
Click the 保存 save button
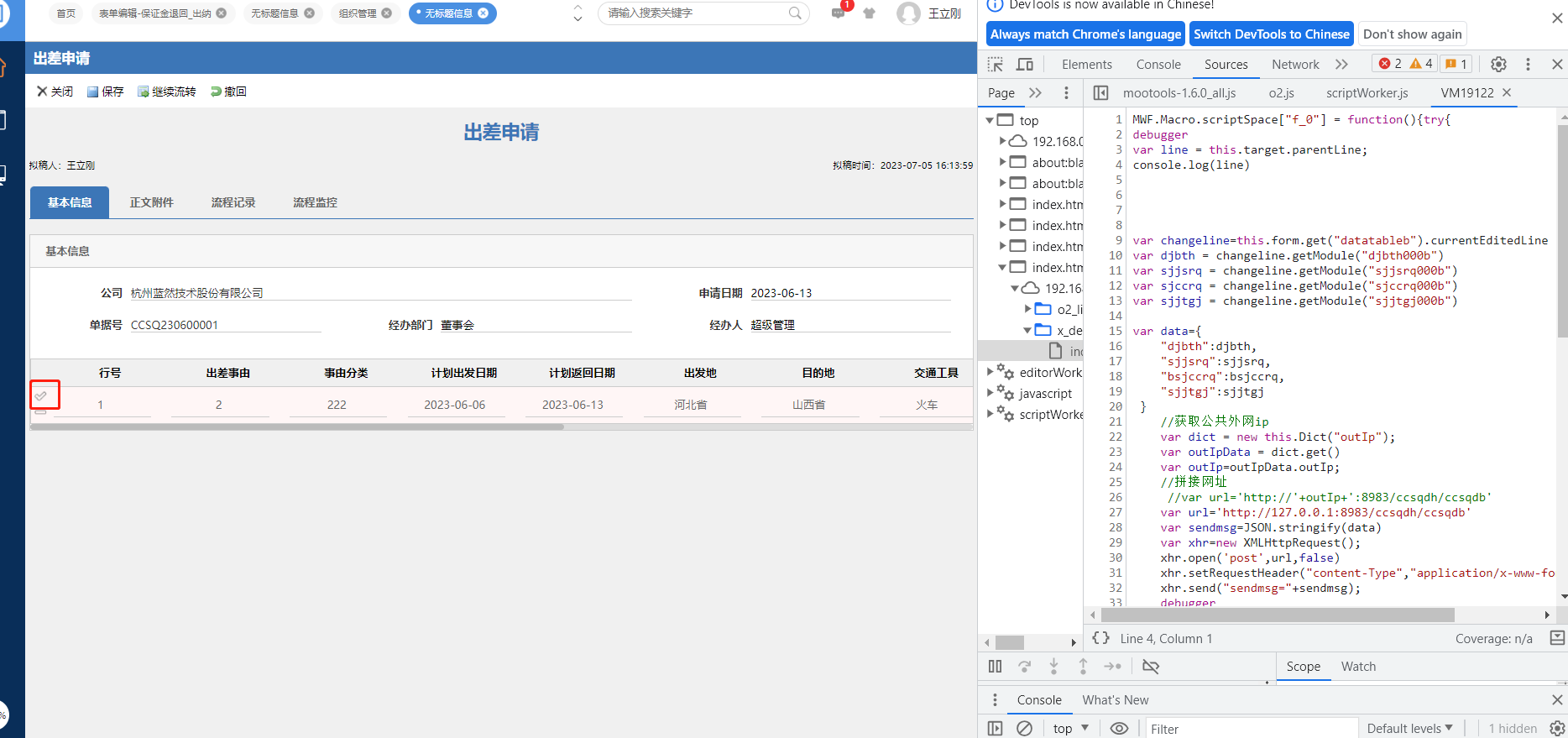pyautogui.click(x=106, y=92)
